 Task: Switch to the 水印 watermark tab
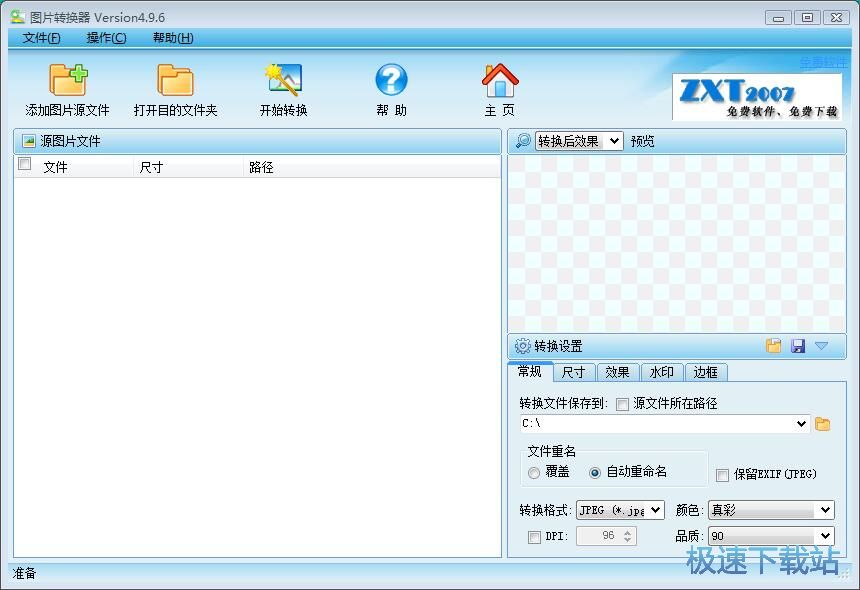(661, 372)
